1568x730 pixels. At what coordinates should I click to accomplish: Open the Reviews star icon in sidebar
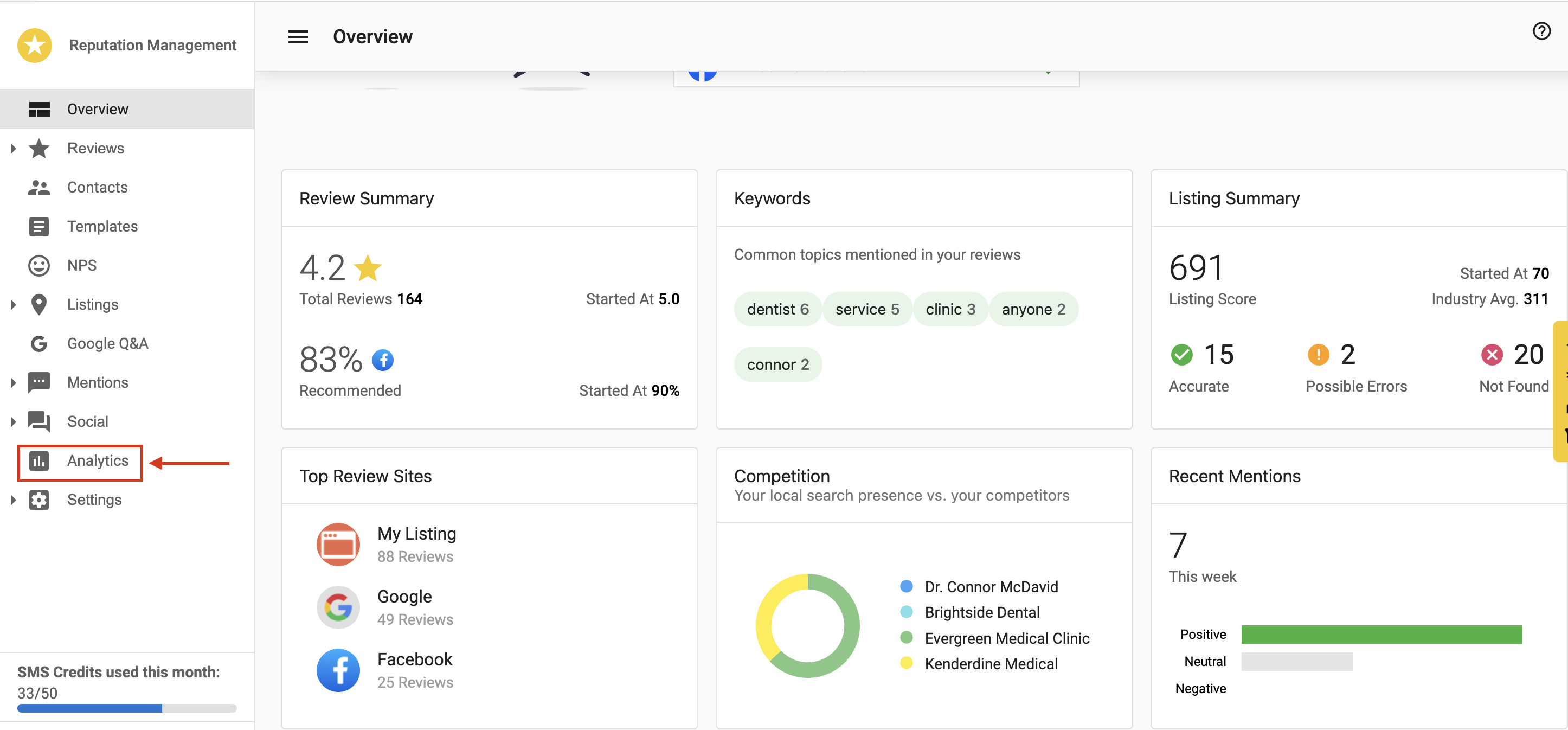pyautogui.click(x=40, y=148)
